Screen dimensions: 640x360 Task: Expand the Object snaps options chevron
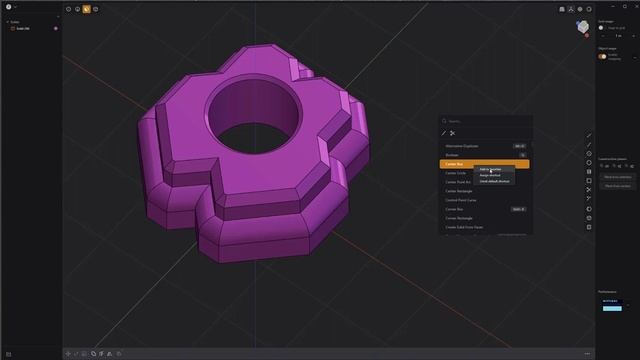(x=635, y=57)
